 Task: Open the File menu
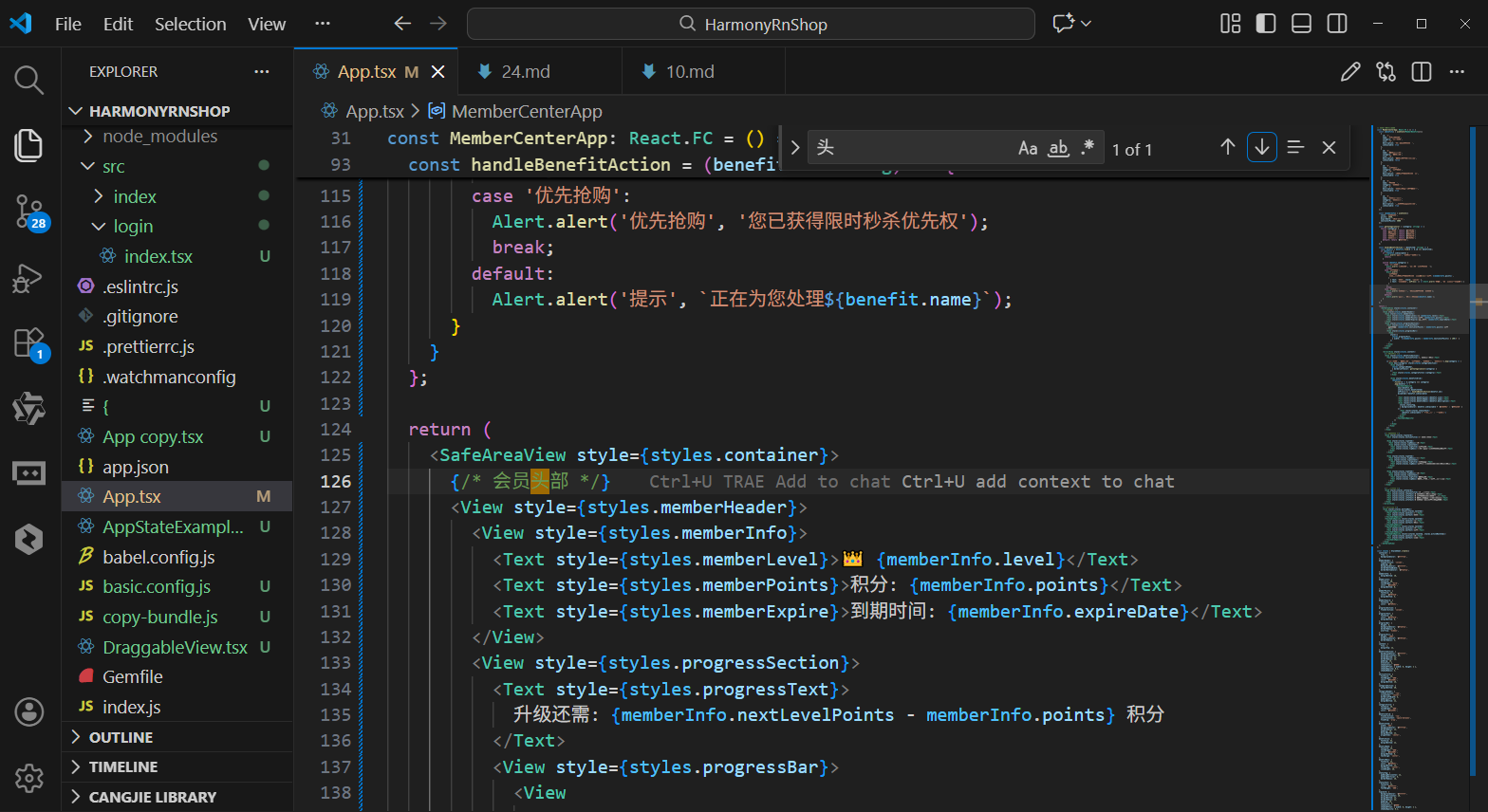[x=68, y=24]
